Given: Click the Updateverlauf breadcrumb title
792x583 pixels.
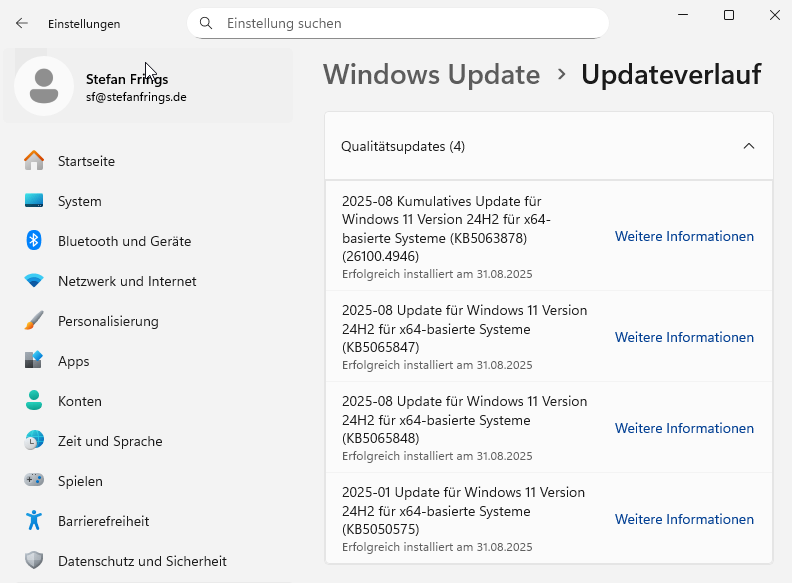Looking at the screenshot, I should click(x=671, y=74).
